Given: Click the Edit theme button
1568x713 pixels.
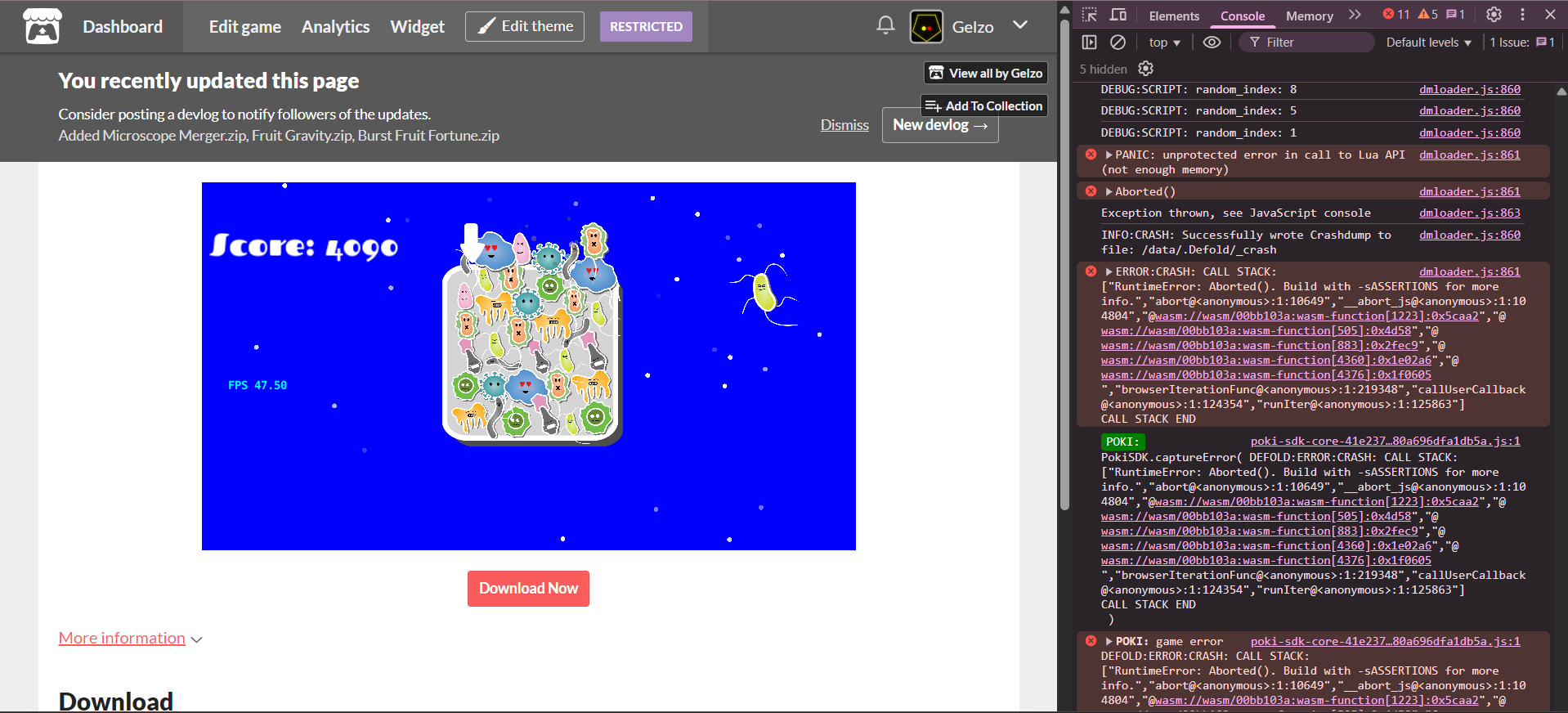Looking at the screenshot, I should (525, 26).
